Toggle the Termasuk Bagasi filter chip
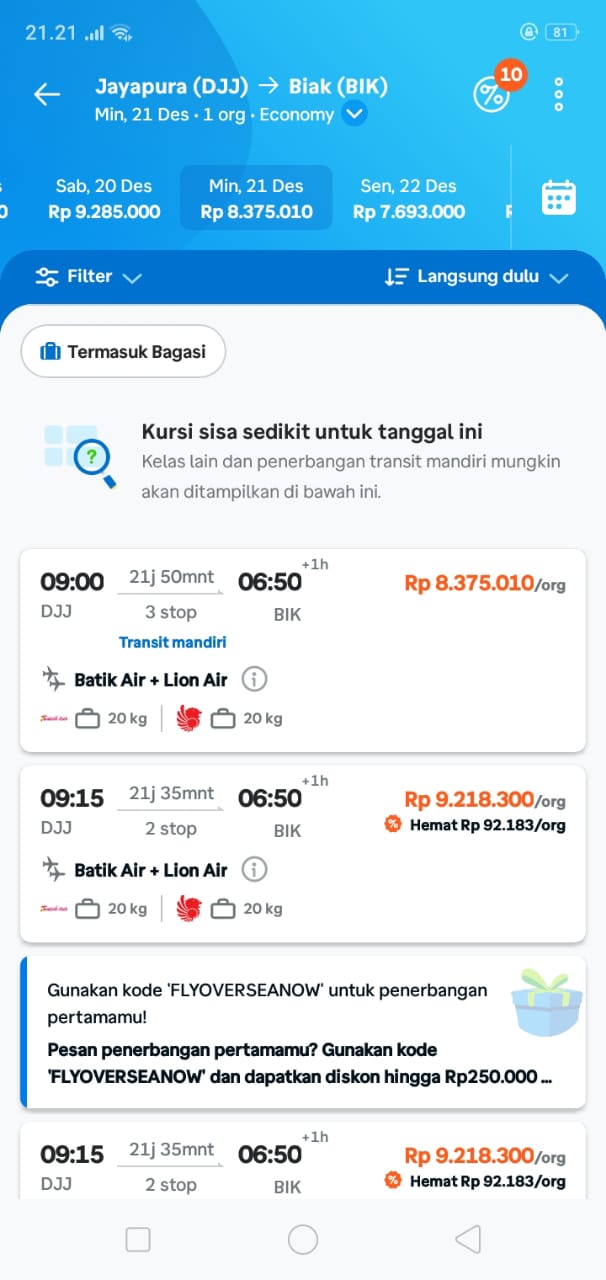The width and height of the screenshot is (606, 1280). pos(123,351)
